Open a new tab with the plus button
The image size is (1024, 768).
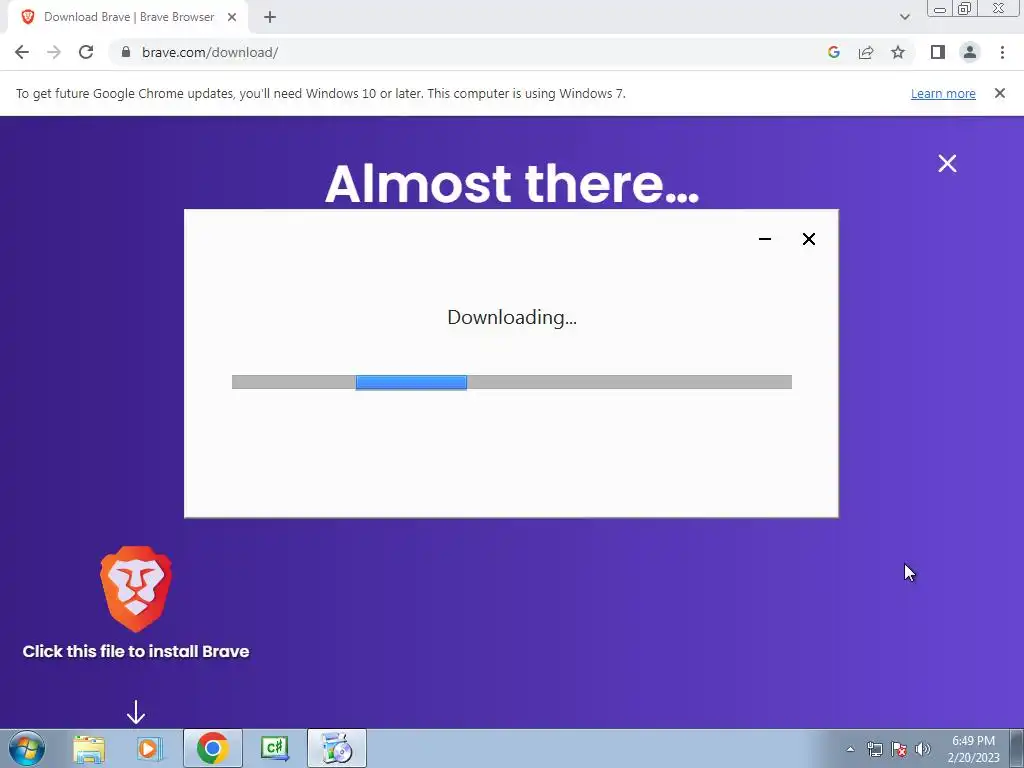[270, 18]
